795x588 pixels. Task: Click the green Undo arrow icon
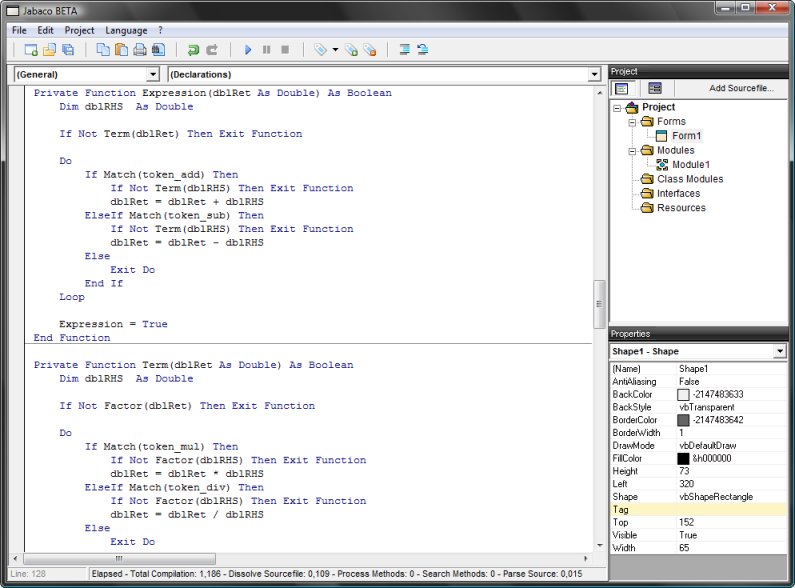(193, 50)
